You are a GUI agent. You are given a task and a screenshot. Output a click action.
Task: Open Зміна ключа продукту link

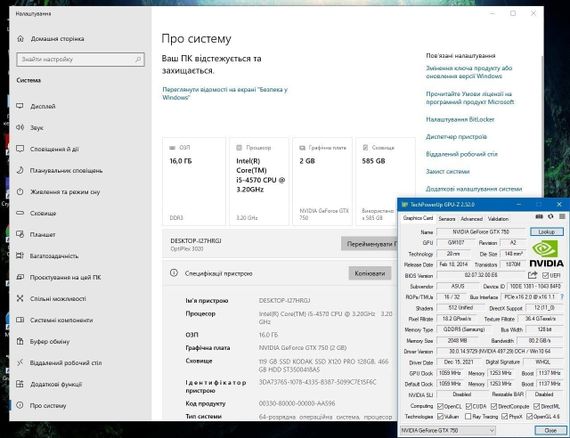[469, 72]
